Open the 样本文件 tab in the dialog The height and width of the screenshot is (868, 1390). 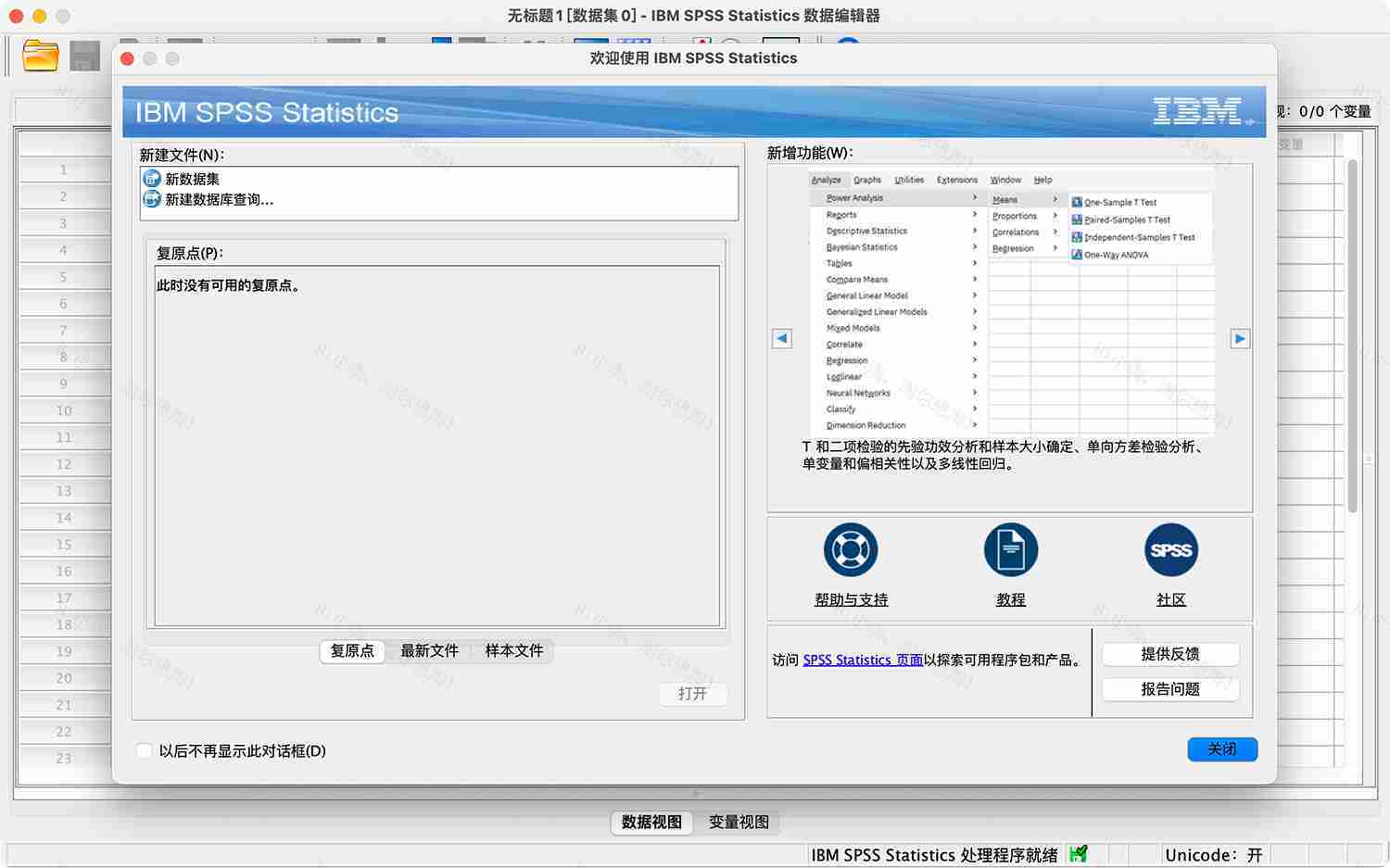[512, 651]
